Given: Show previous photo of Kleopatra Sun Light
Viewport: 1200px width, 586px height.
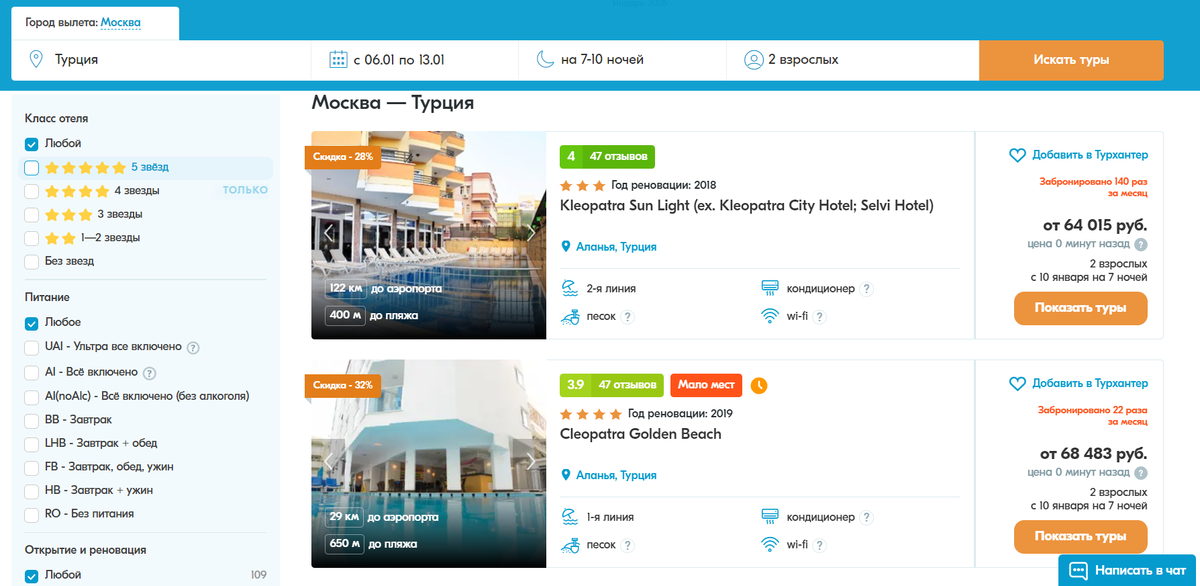Looking at the screenshot, I should coord(327,232).
